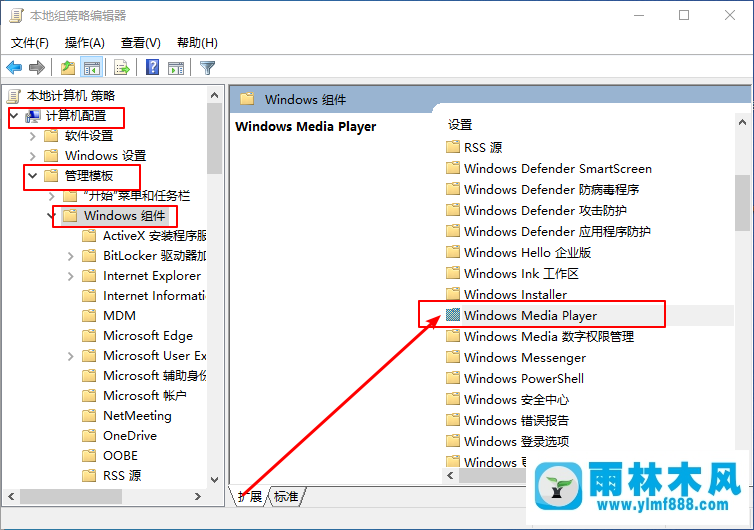Click the 计算机配置 computer icon

tap(33, 116)
